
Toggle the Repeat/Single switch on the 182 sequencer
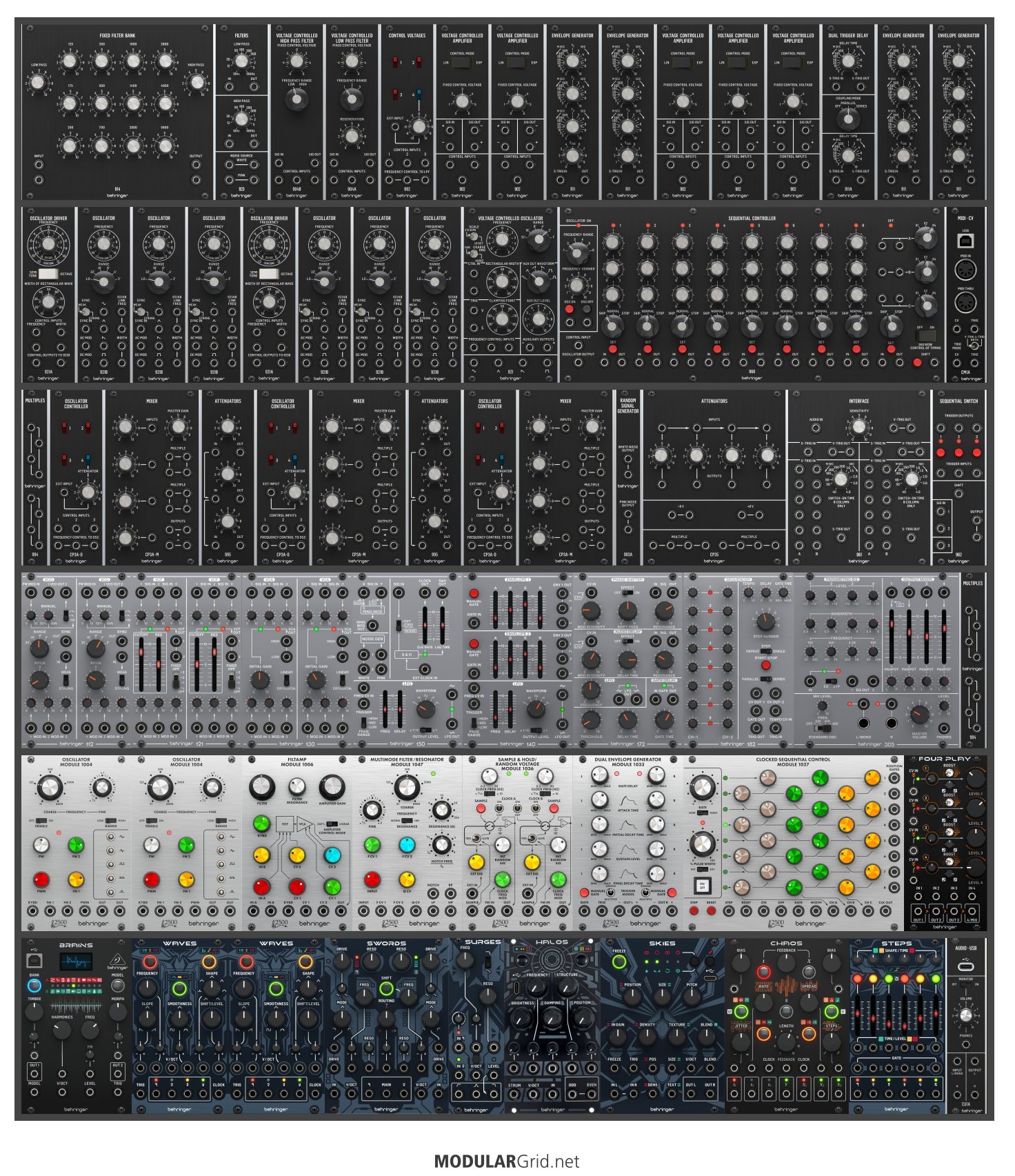click(765, 651)
